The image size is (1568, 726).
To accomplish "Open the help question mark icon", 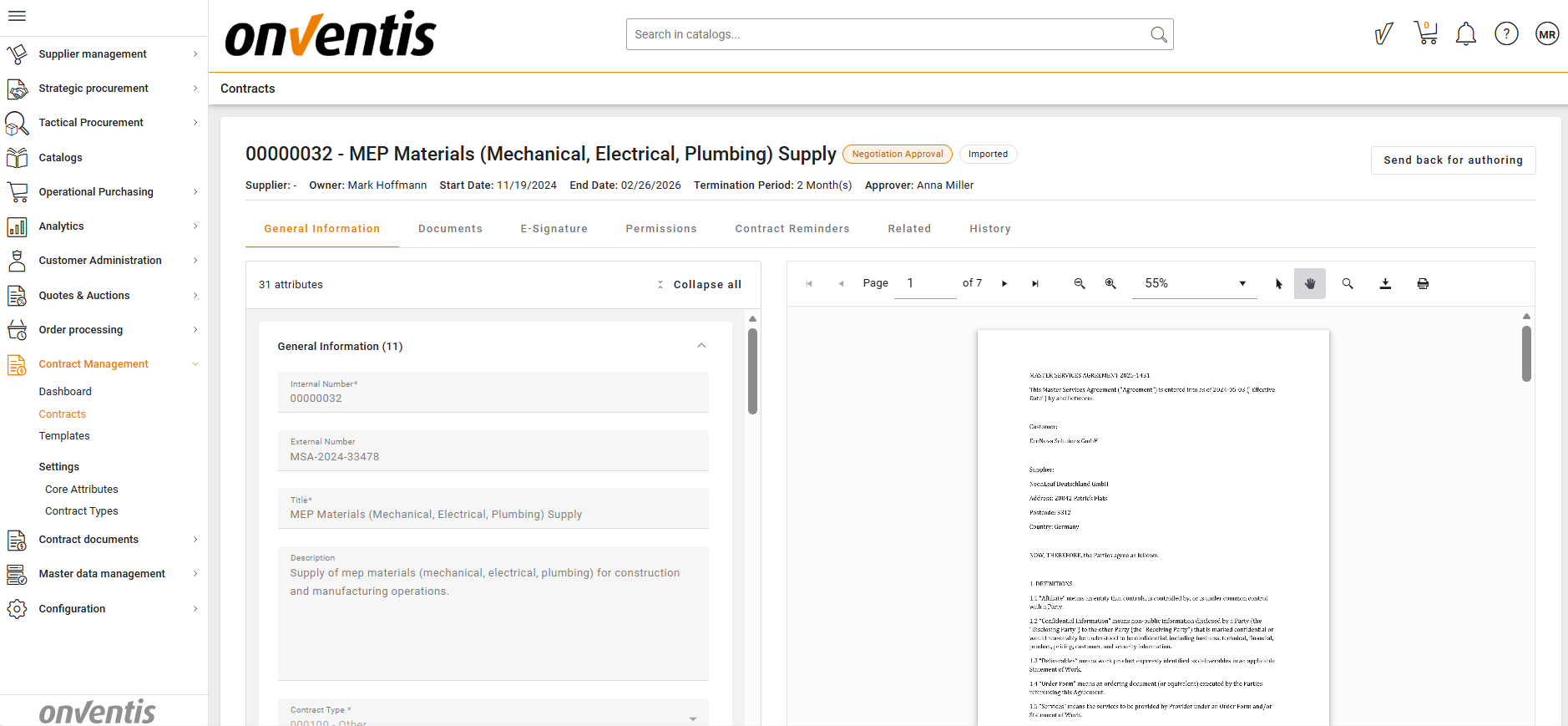I will point(1505,34).
